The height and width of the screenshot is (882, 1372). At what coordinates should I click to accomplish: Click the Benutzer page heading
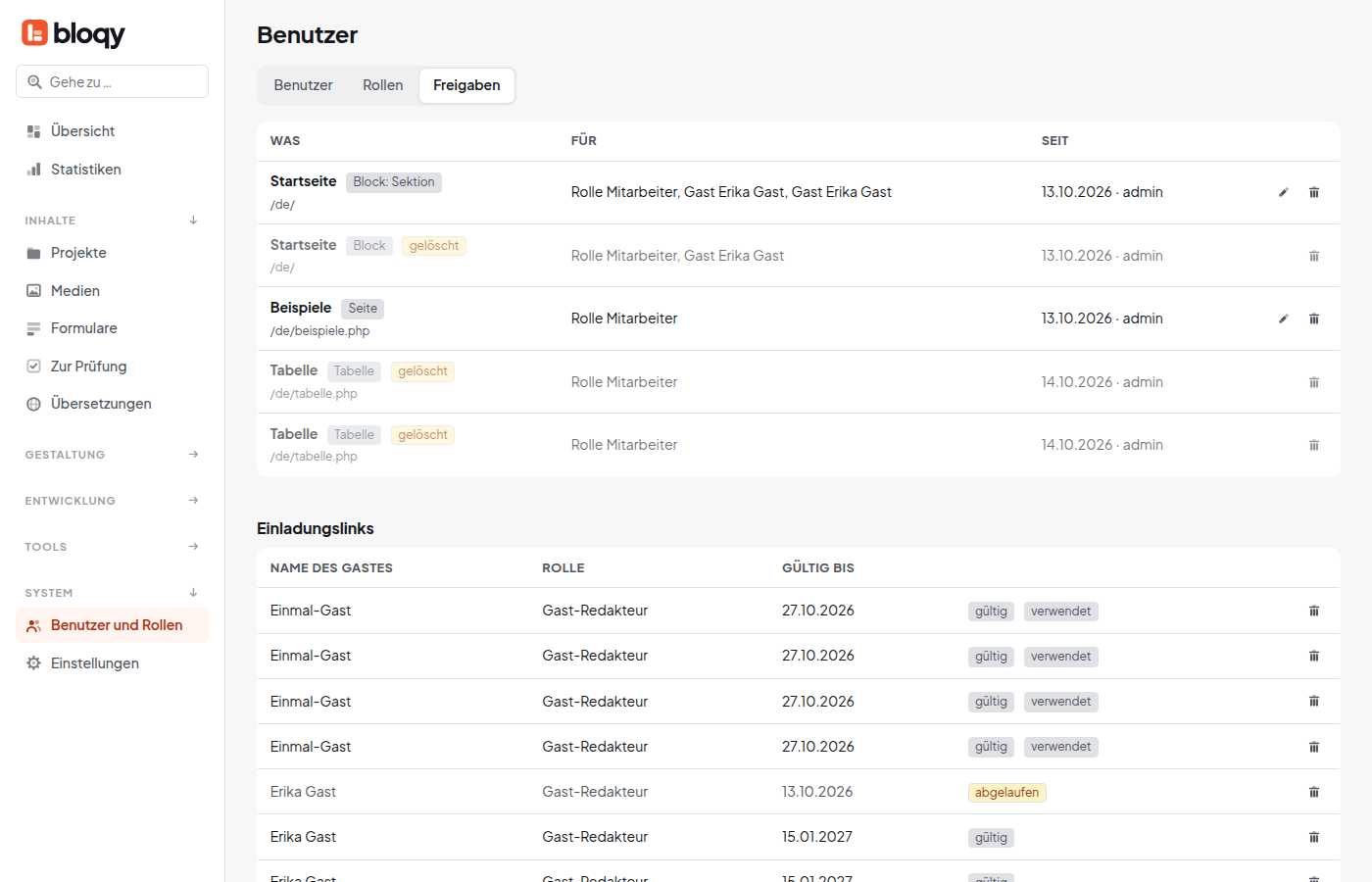click(308, 35)
